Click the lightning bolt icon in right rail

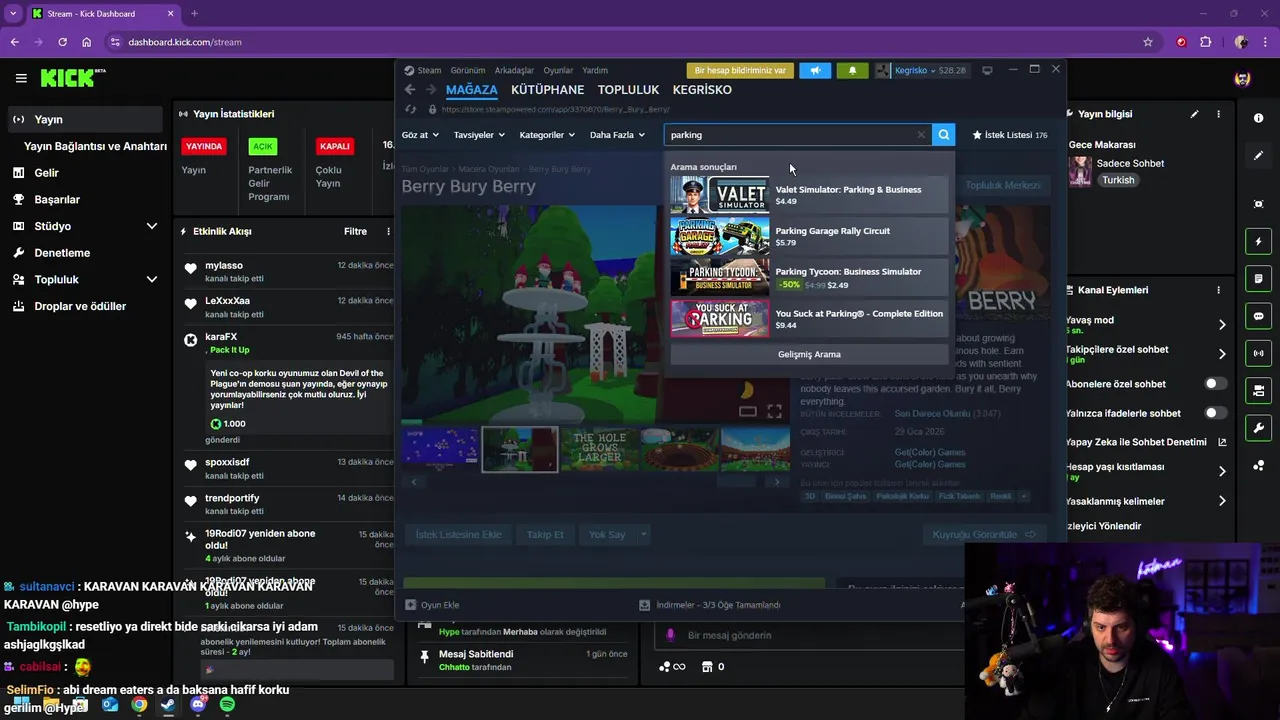click(x=1258, y=242)
